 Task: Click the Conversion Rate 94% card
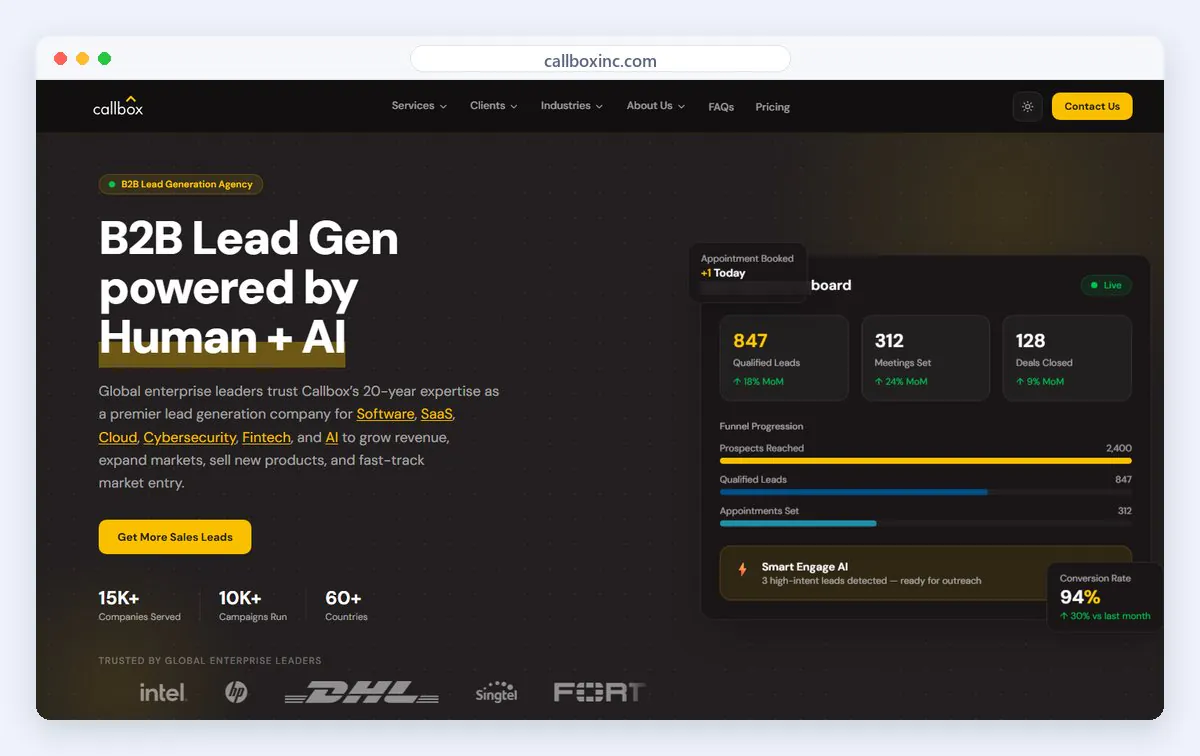(1105, 597)
